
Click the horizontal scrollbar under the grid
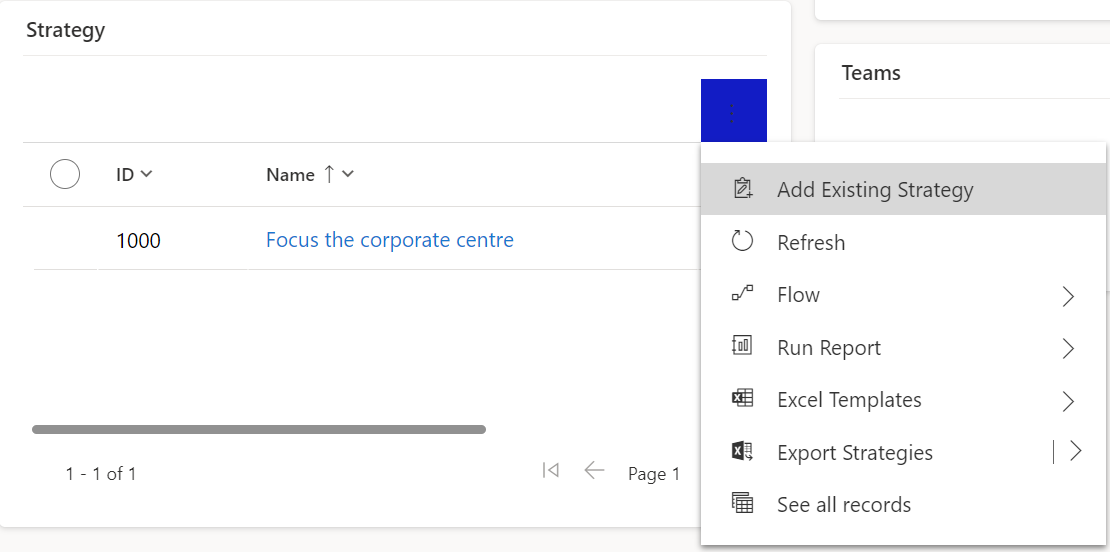click(x=258, y=430)
